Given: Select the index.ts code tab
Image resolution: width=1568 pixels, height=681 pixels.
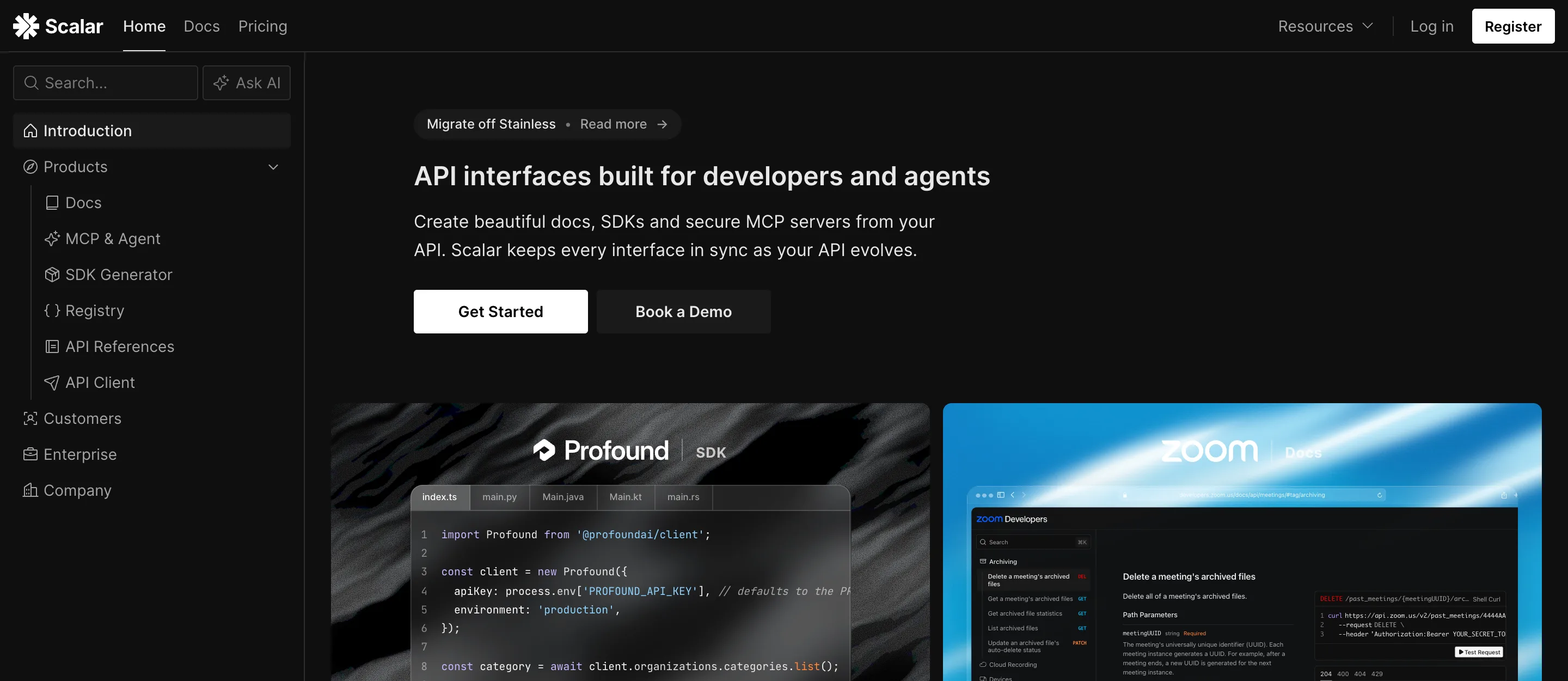Looking at the screenshot, I should 439,497.
